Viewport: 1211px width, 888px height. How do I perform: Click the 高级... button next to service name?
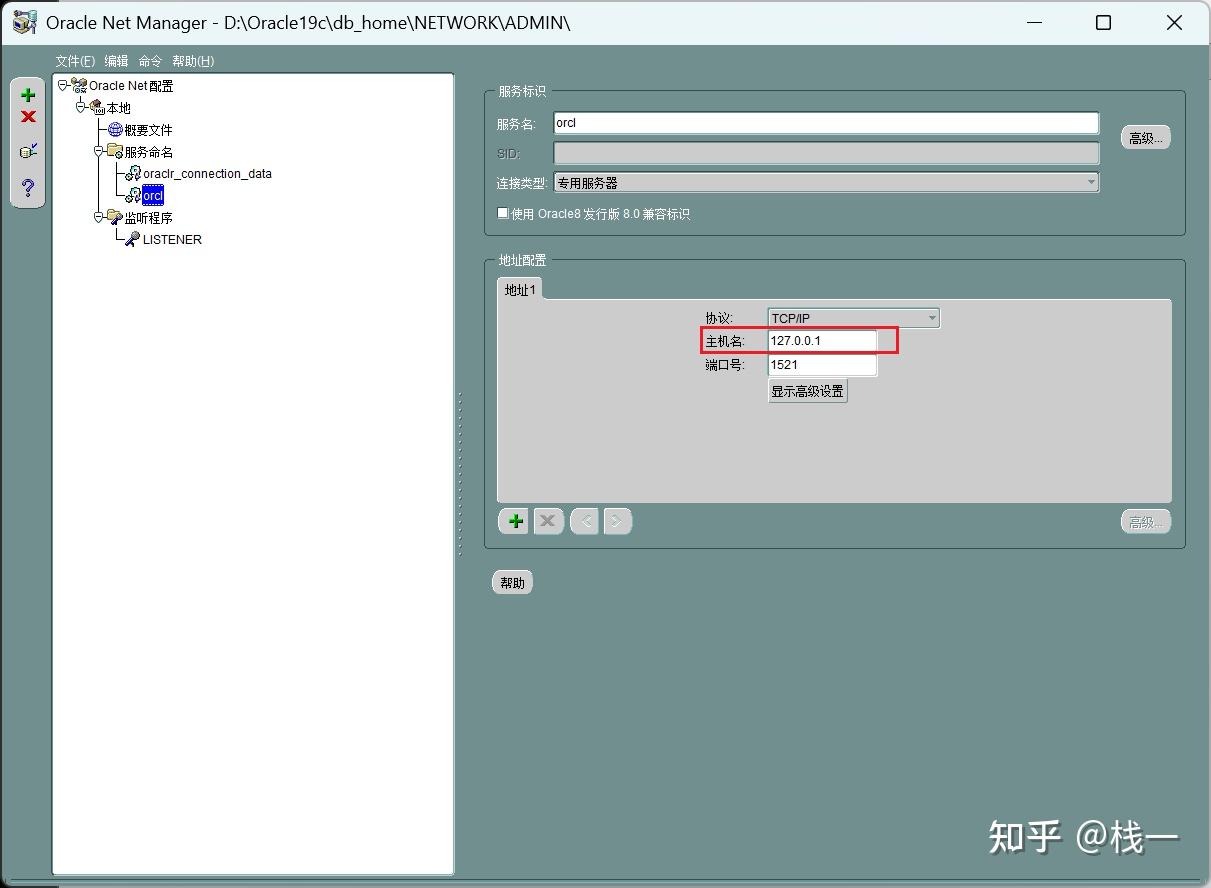tap(1146, 138)
